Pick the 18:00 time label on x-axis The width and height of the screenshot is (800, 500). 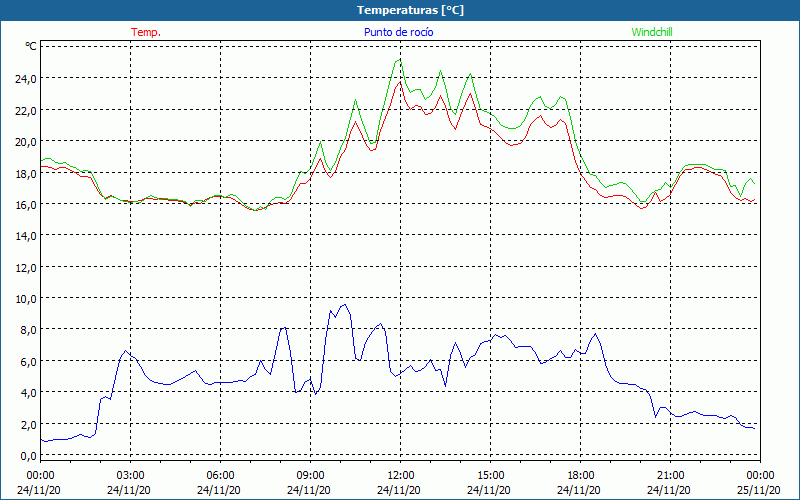(580, 475)
